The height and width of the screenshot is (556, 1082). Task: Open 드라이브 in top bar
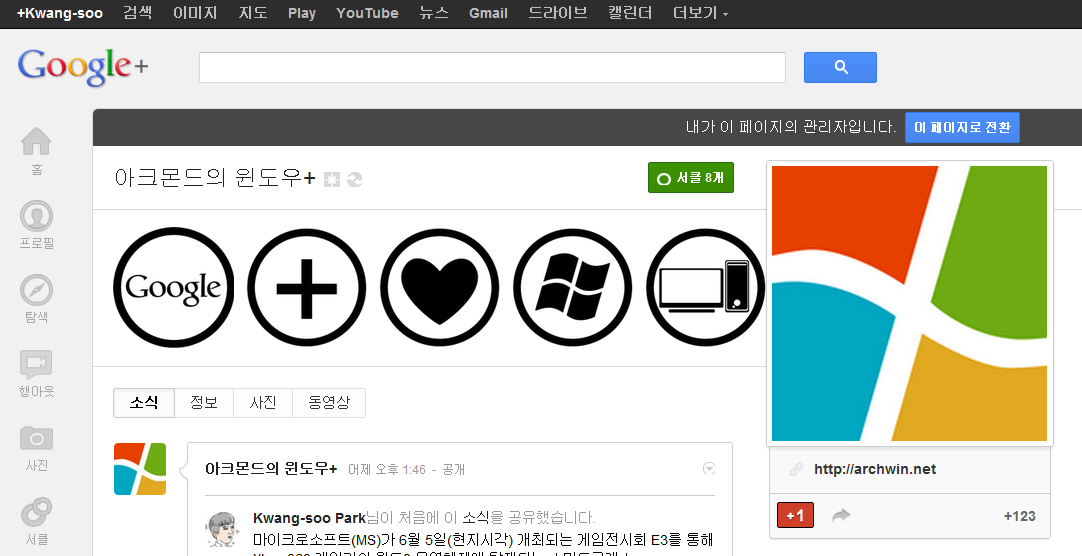(558, 12)
